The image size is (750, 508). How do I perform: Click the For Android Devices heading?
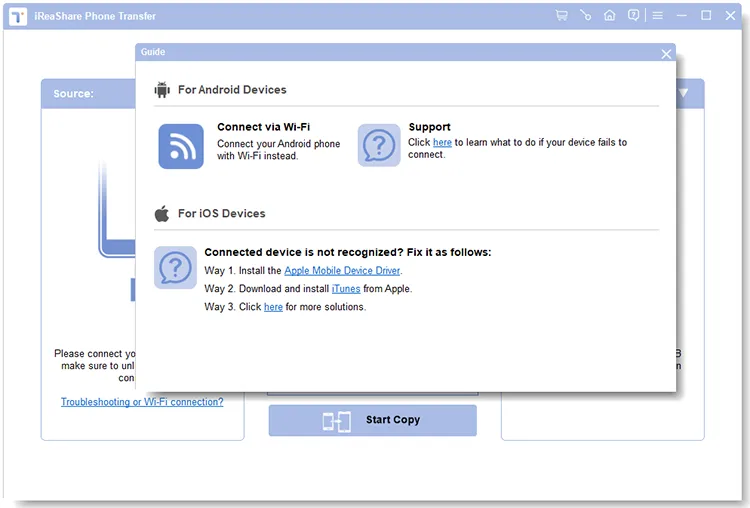(232, 90)
